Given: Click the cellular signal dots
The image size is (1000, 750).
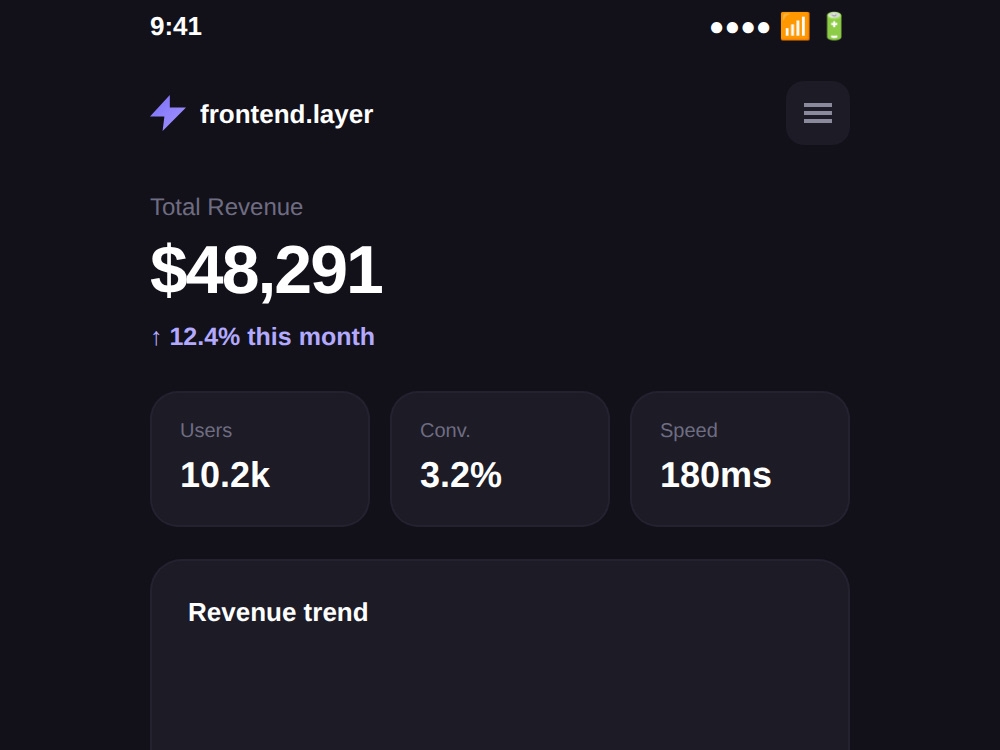Looking at the screenshot, I should coord(740,27).
